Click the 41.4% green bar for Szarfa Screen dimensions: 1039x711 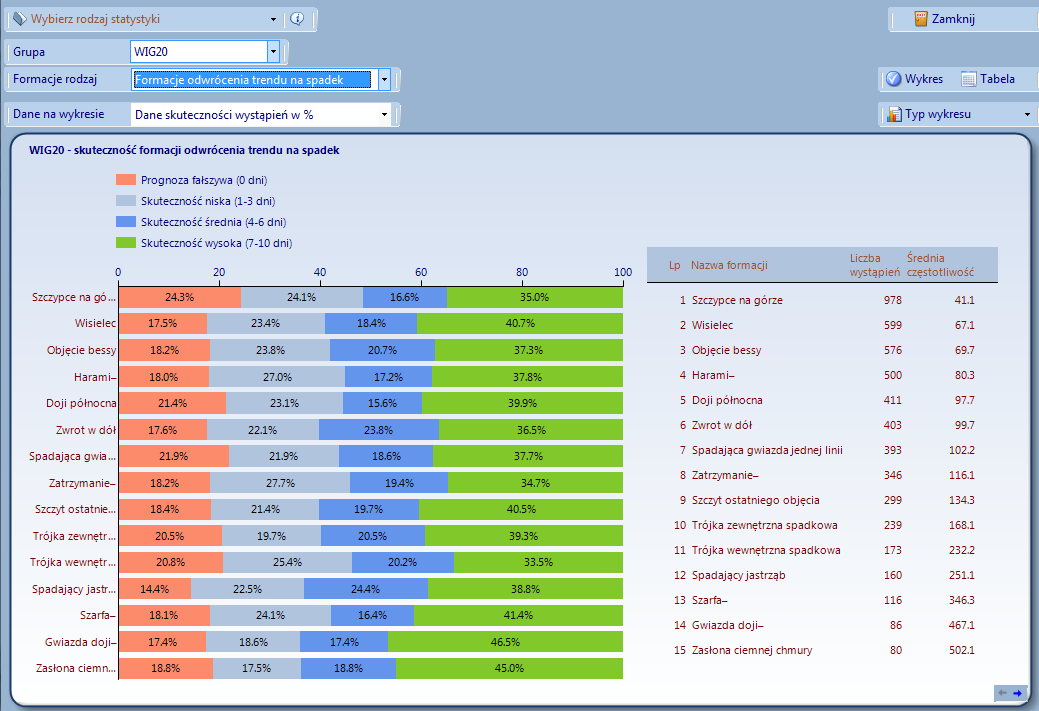pos(518,616)
